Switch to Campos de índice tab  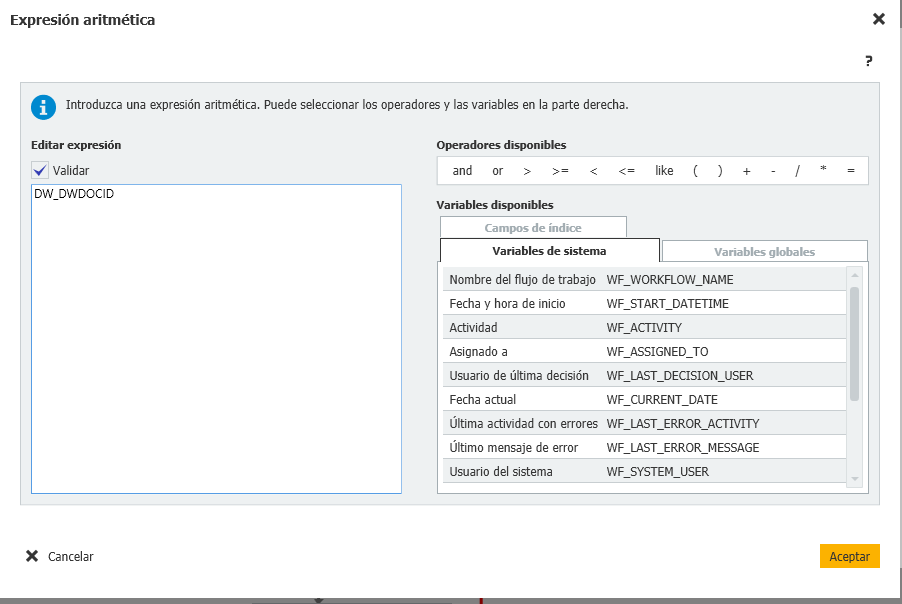click(532, 228)
